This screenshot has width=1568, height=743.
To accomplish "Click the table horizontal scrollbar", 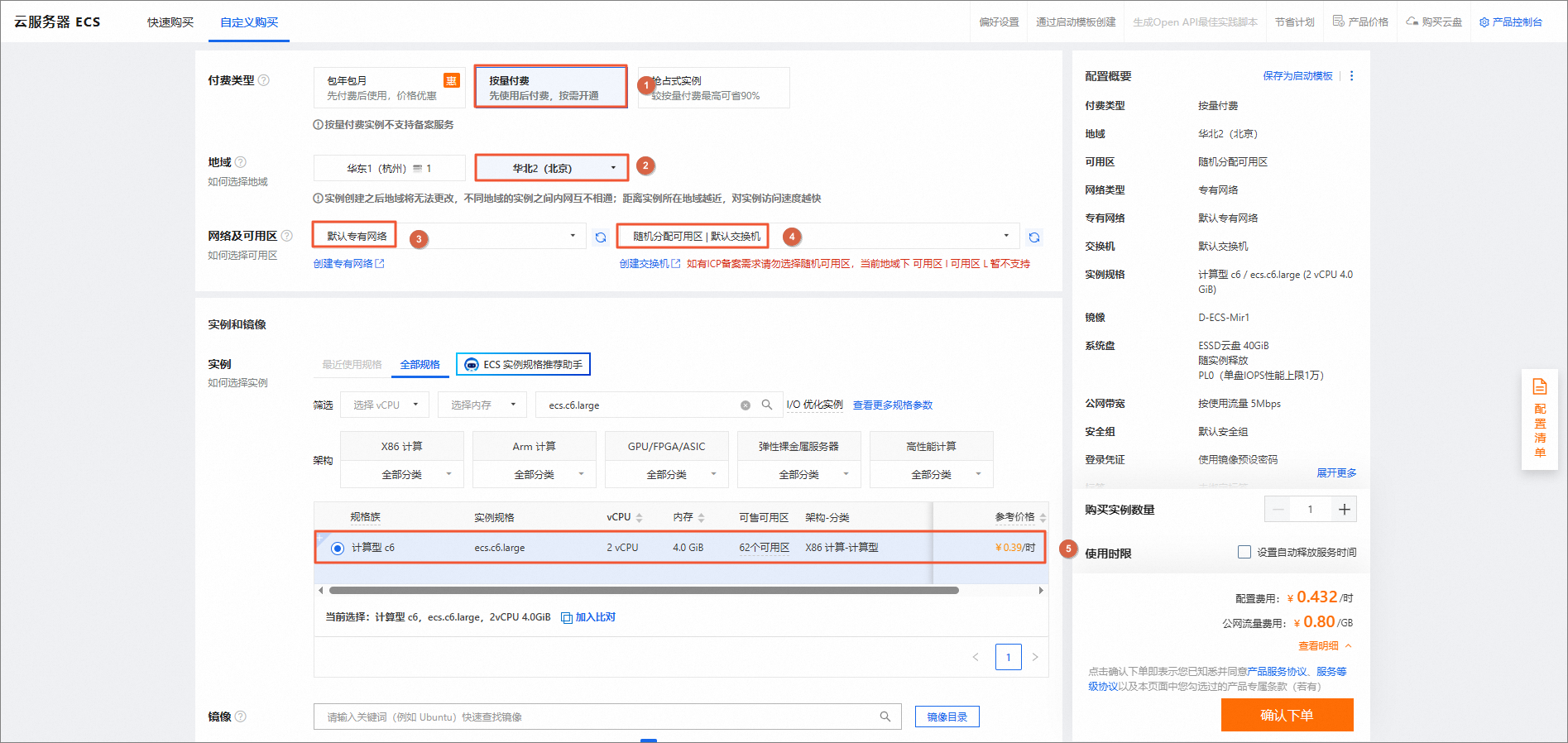I will 644,591.
